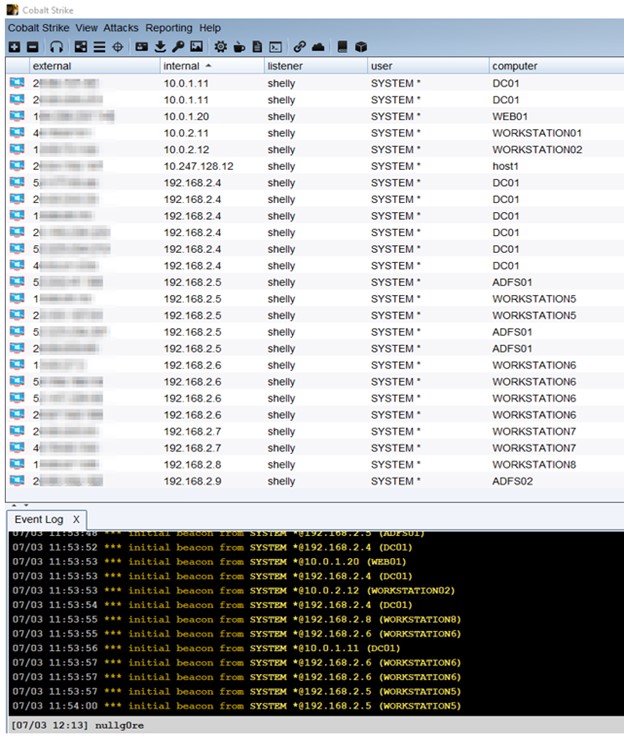Sort by the computer column header
The height and width of the screenshot is (736, 624).
click(556, 66)
